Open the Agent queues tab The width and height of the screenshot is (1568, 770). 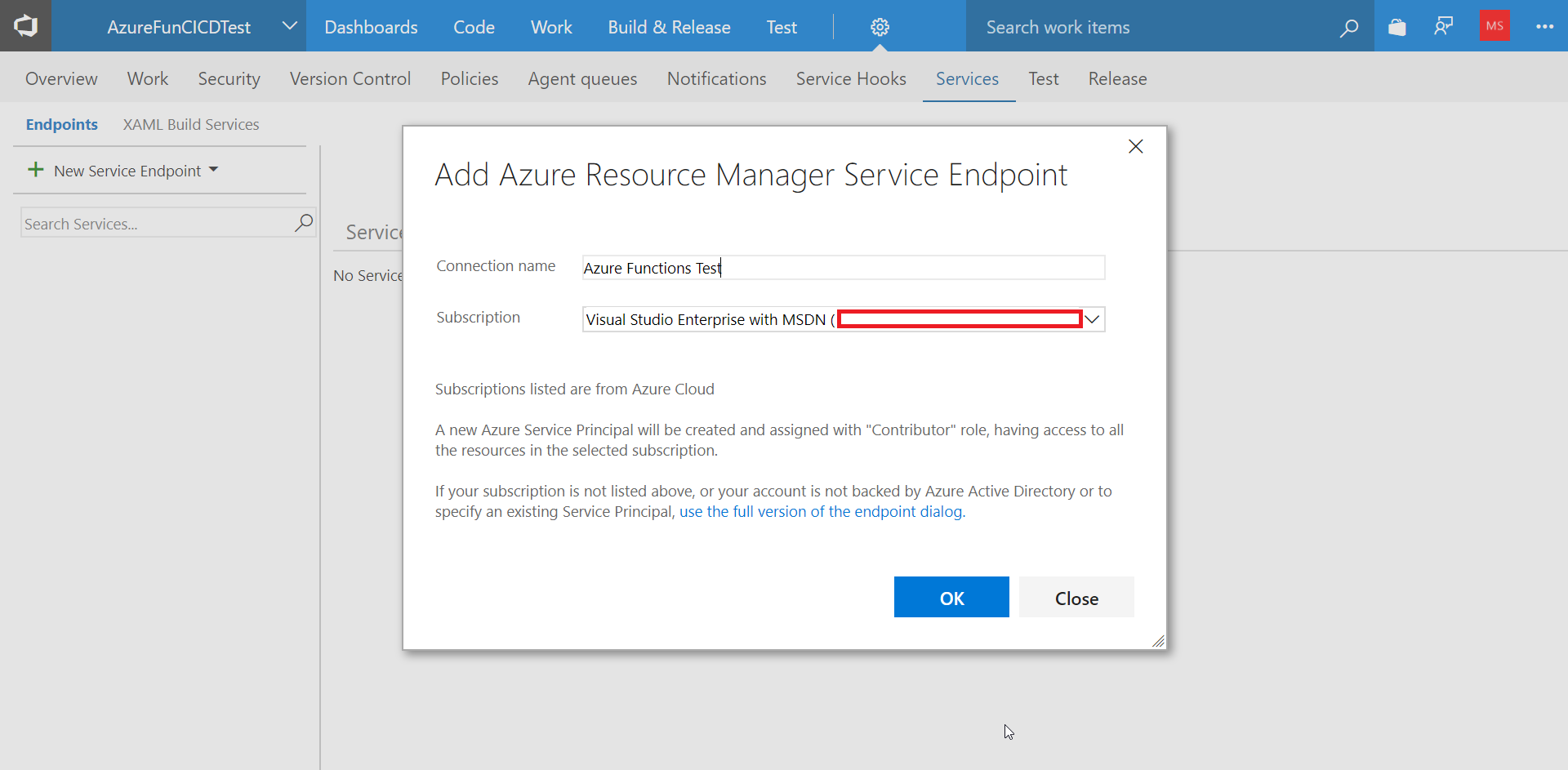pos(582,78)
